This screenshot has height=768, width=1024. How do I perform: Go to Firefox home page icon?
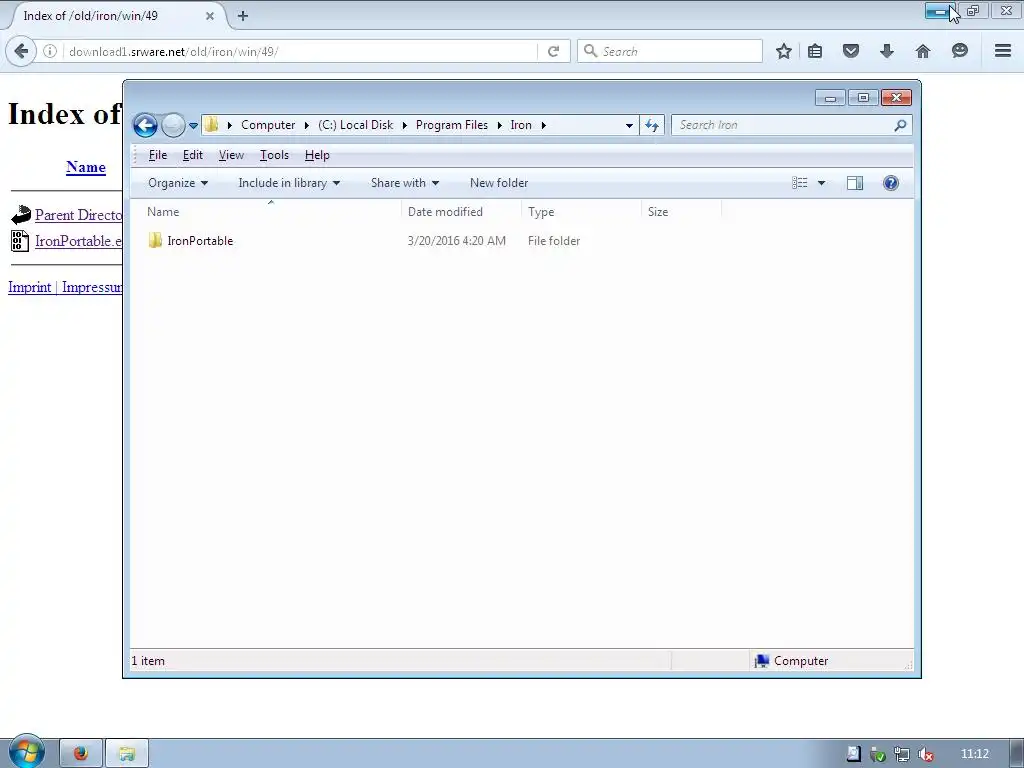pos(923,51)
